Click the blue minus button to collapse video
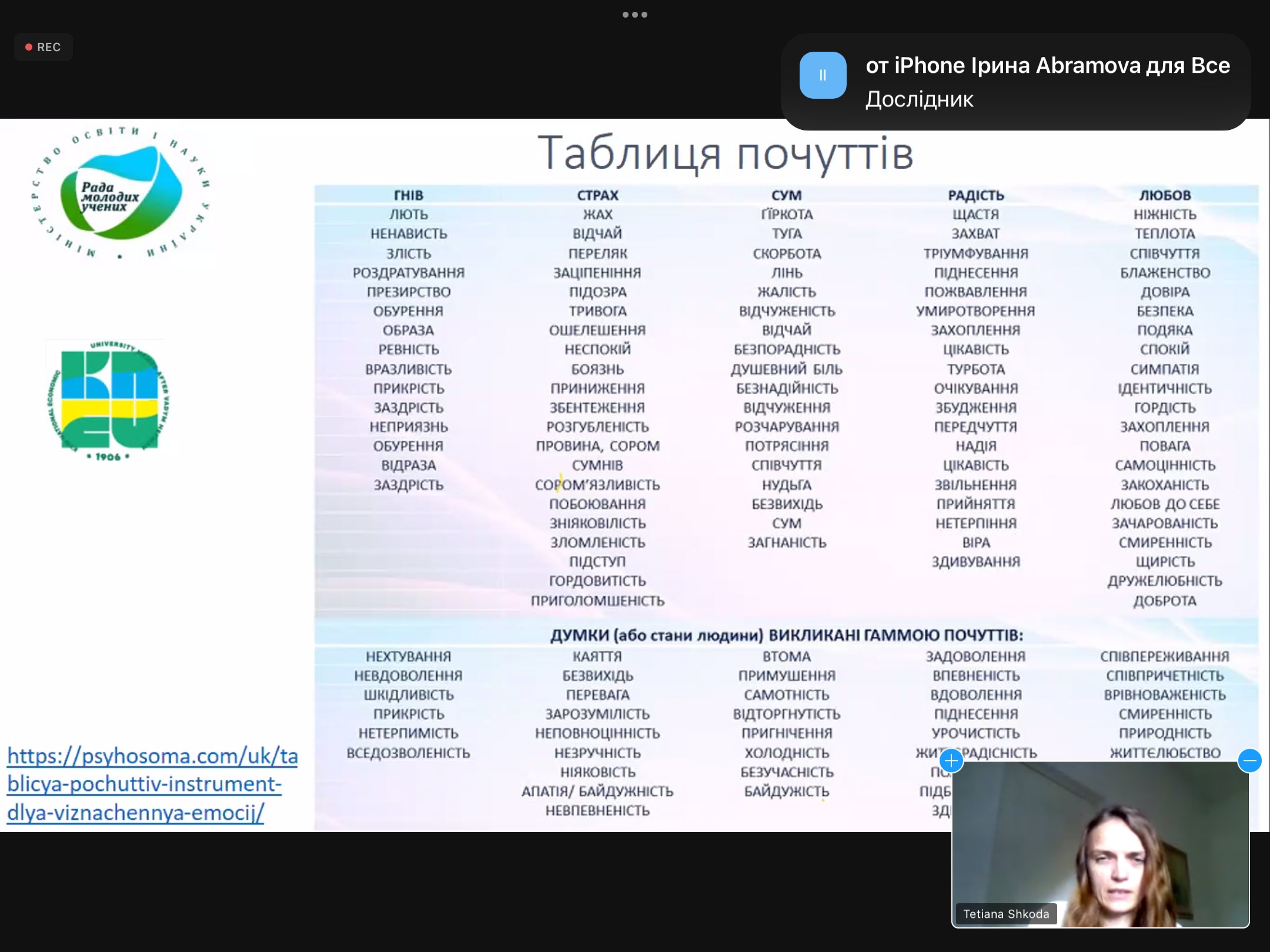Image resolution: width=1270 pixels, height=952 pixels. click(x=1249, y=760)
